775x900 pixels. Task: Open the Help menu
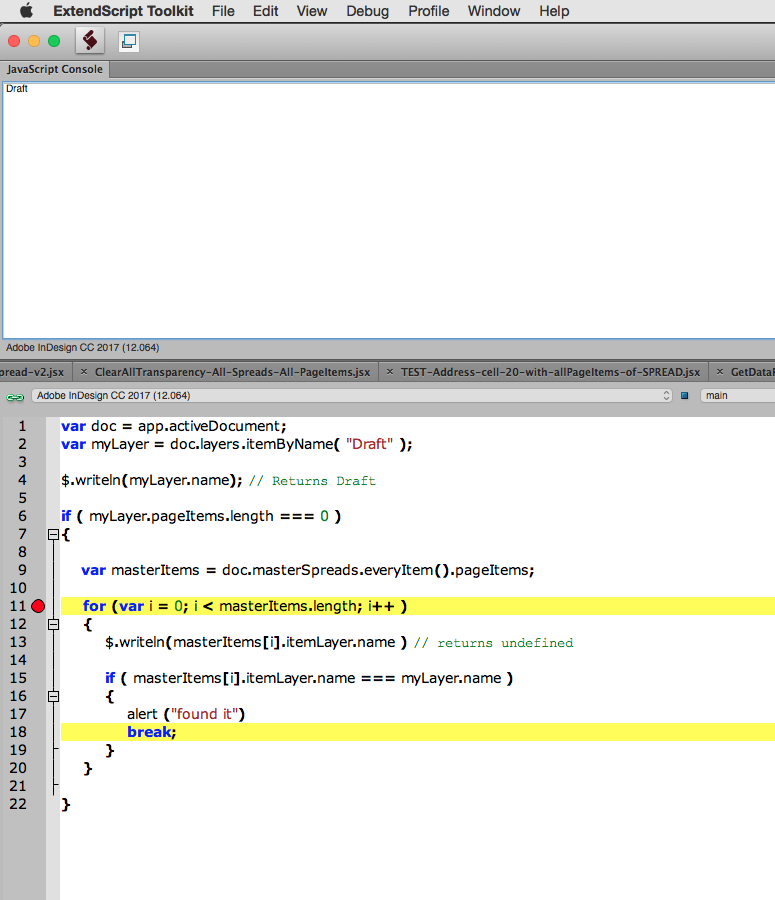click(554, 11)
